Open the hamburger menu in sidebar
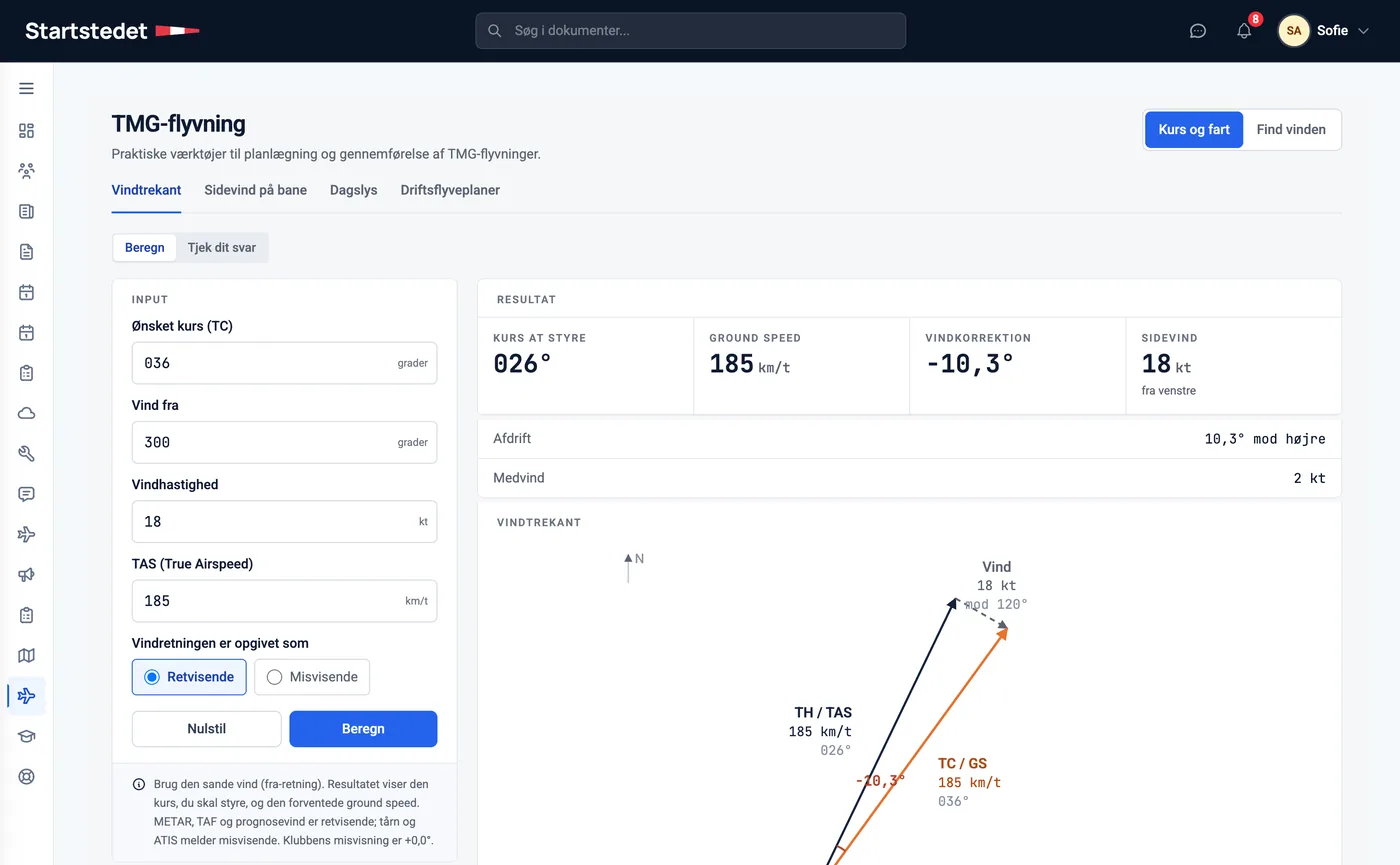This screenshot has height=865, width=1400. 26,88
